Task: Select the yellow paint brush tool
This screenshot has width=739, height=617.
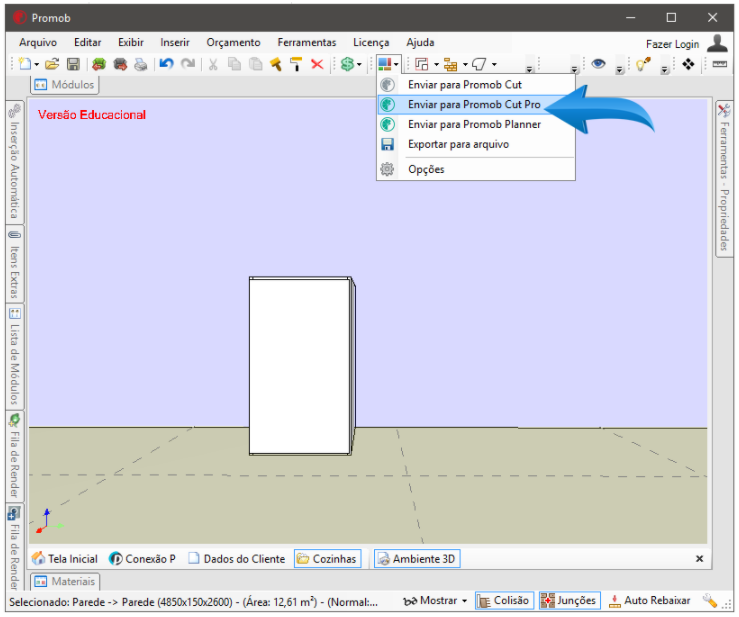Action: (276, 64)
